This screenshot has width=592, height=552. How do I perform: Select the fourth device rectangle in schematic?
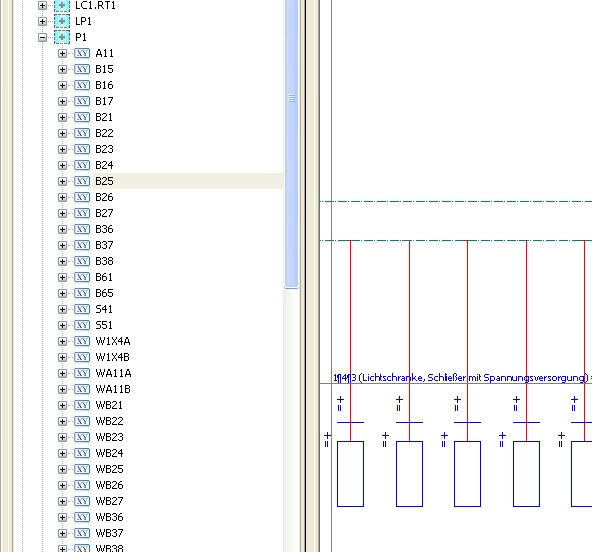click(526, 474)
